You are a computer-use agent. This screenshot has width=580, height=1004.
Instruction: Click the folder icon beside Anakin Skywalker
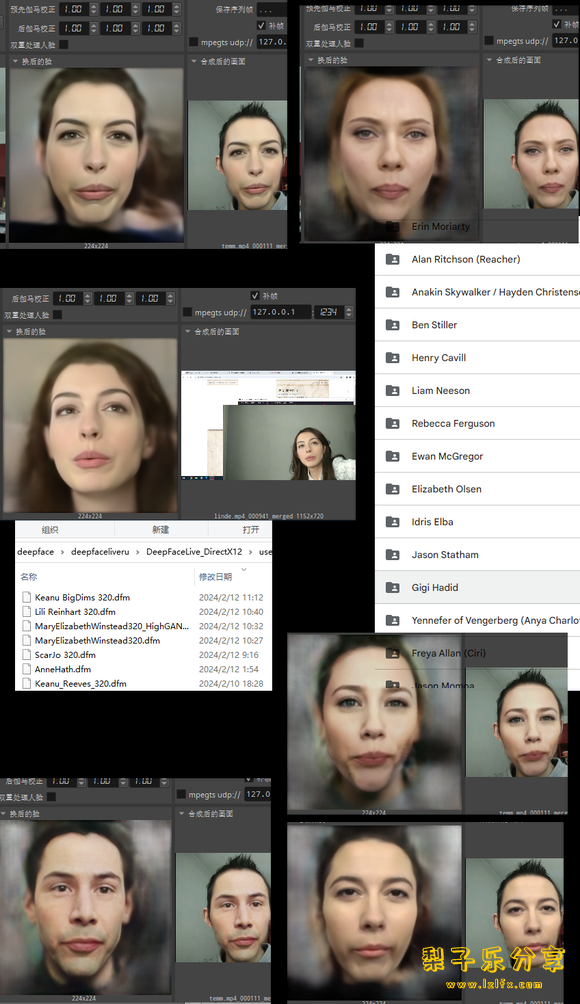pos(392,292)
